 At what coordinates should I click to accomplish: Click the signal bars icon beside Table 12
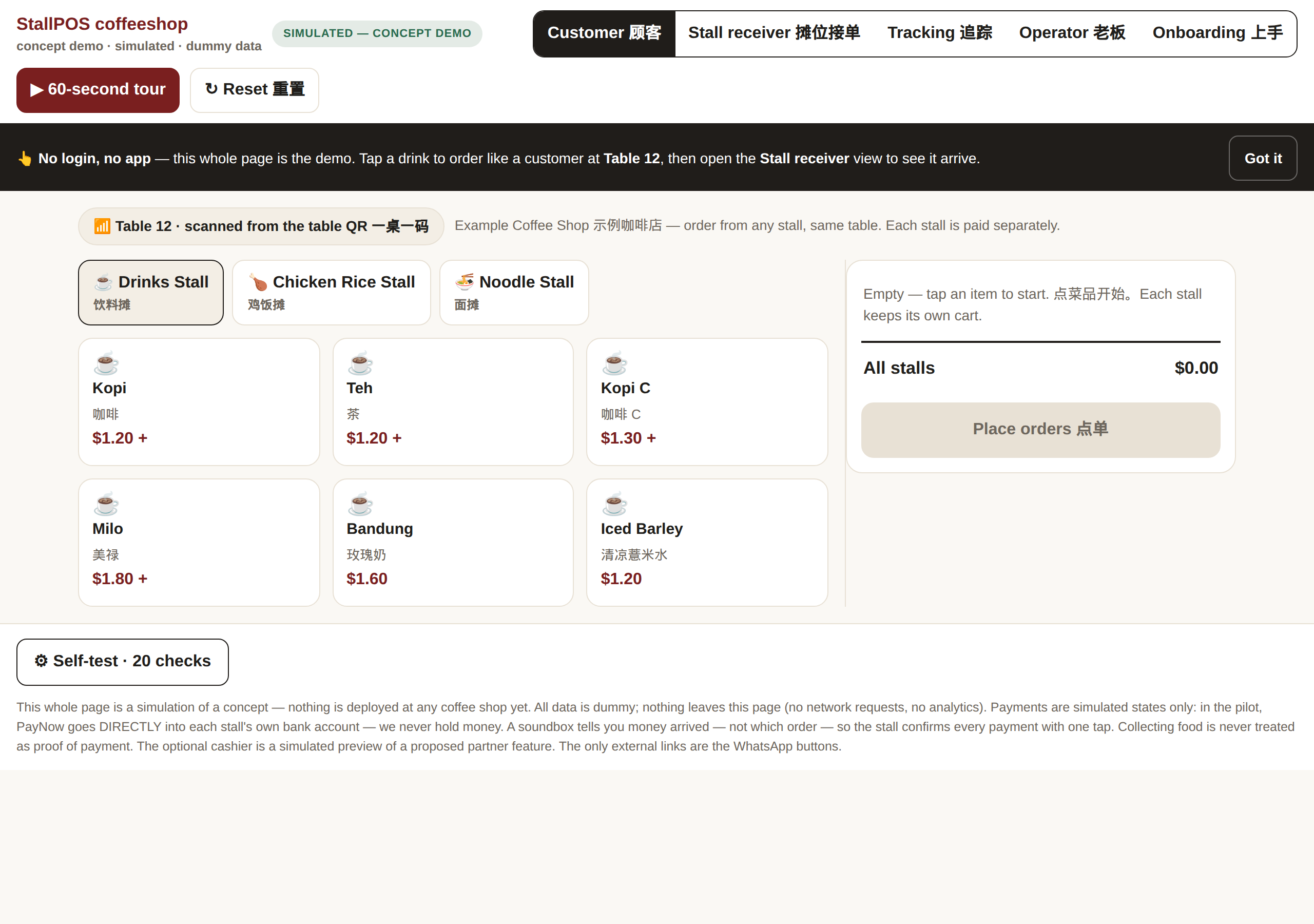[x=102, y=226]
